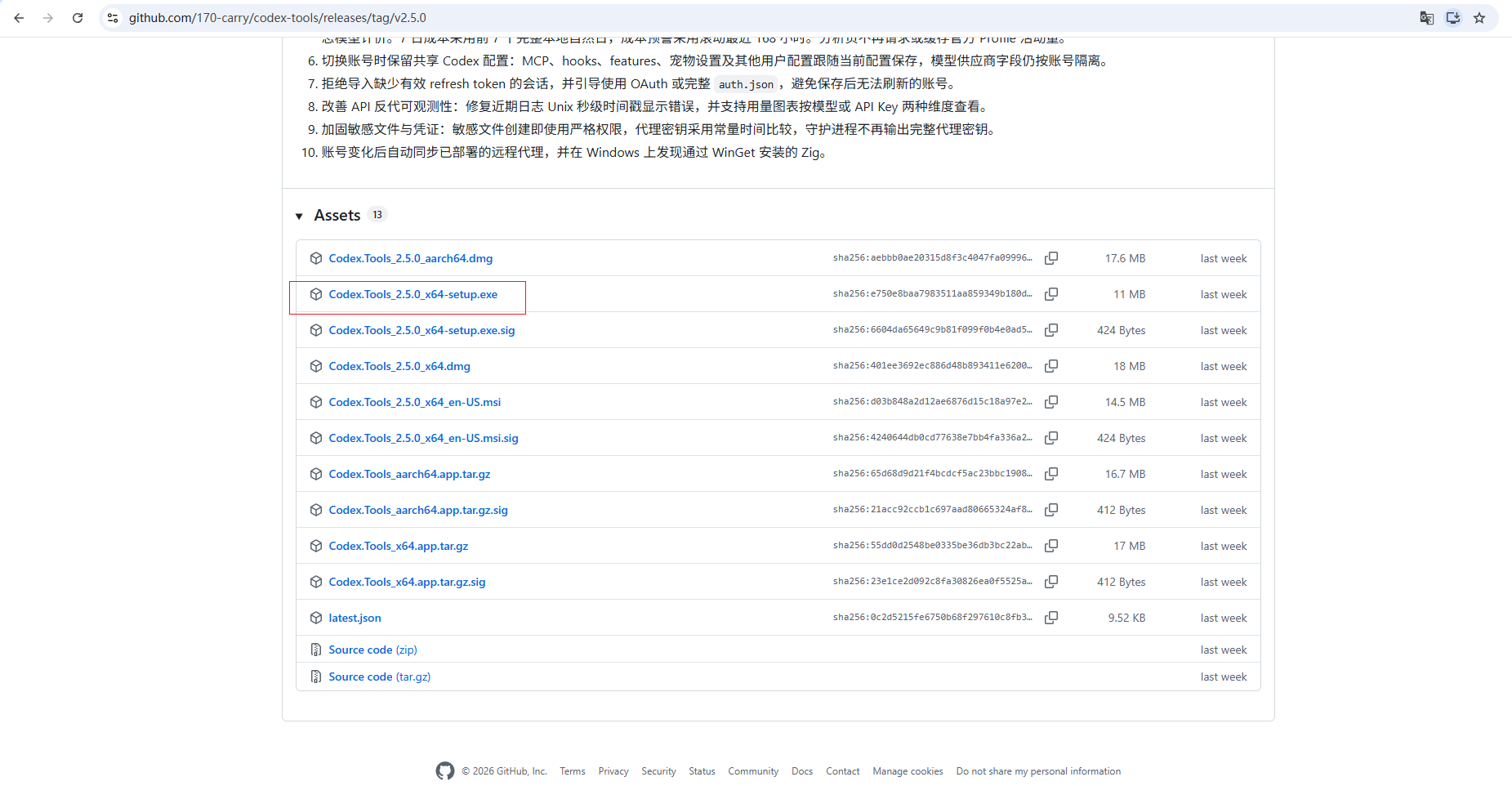This screenshot has height=786, width=1512.
Task: Download the latest.json asset
Action: pos(355,618)
